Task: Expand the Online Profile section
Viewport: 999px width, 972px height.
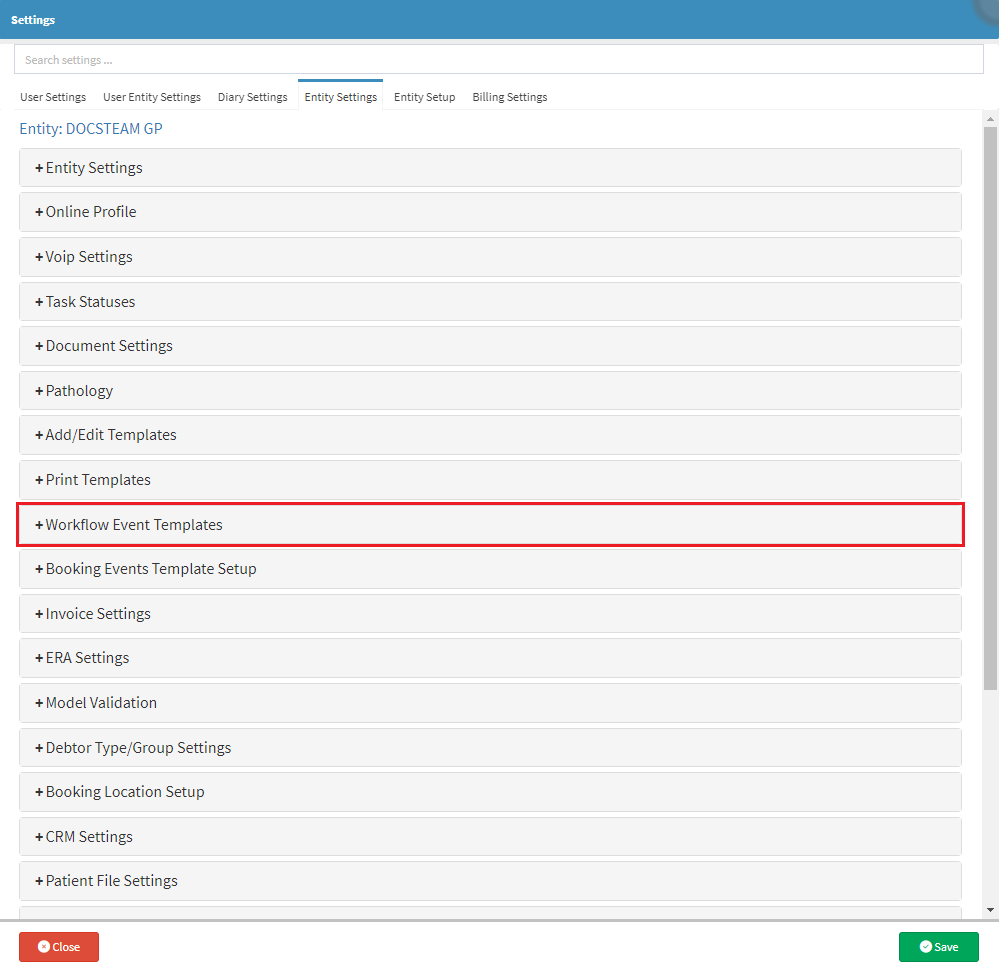Action: (490, 212)
